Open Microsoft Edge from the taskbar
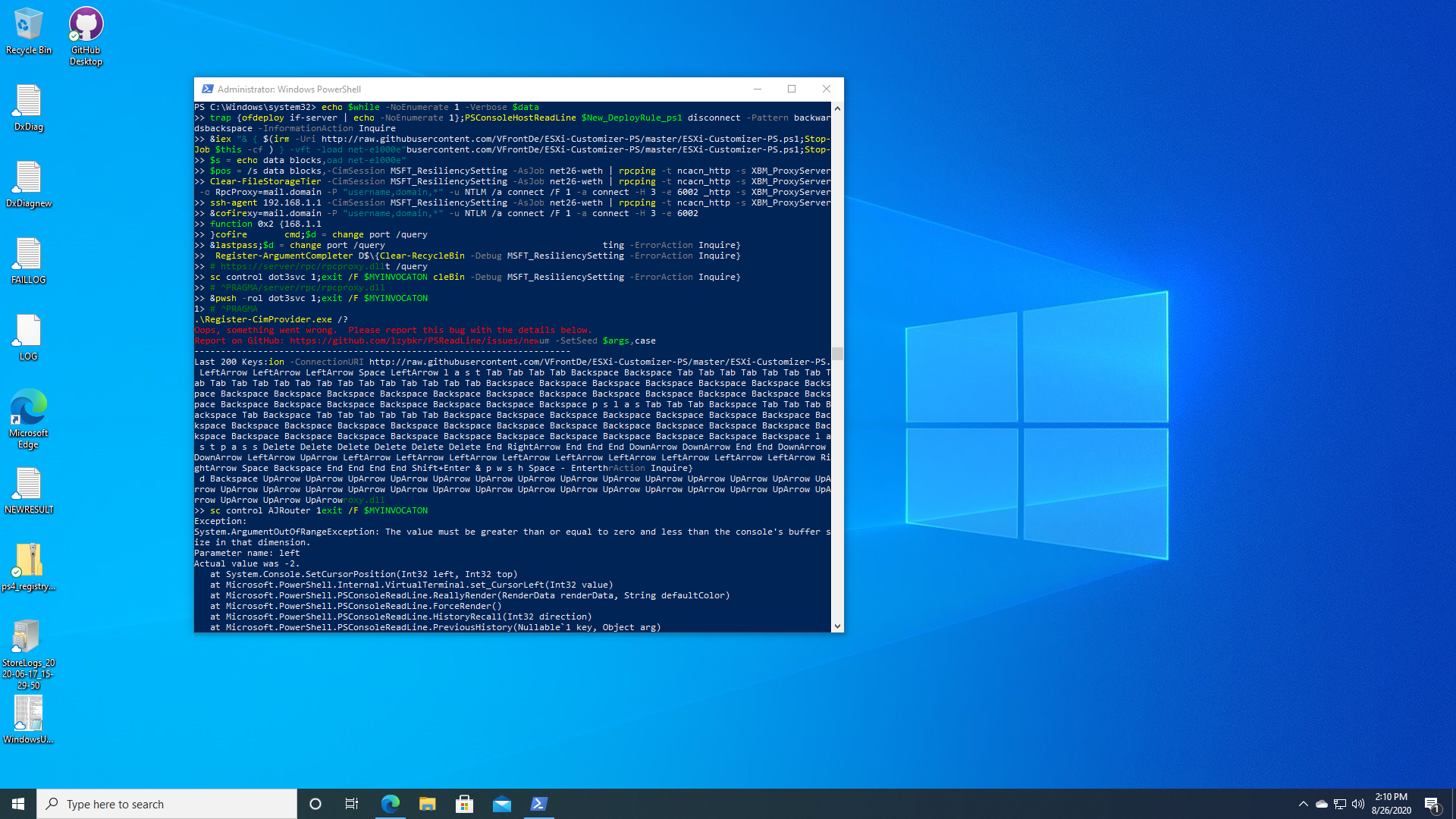 [x=390, y=804]
